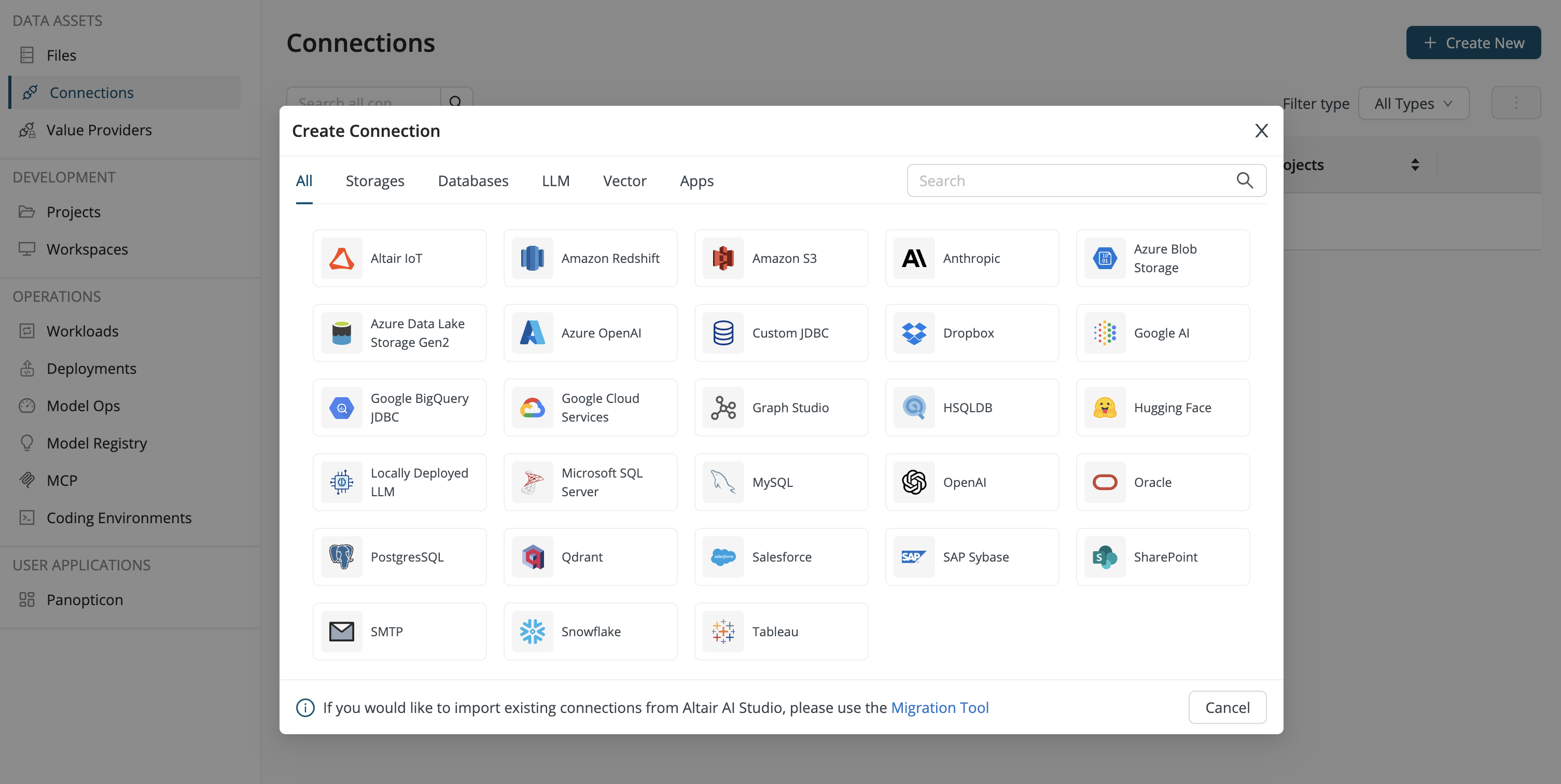Choose the MySQL dolphin icon
The image size is (1561, 784).
click(x=723, y=482)
